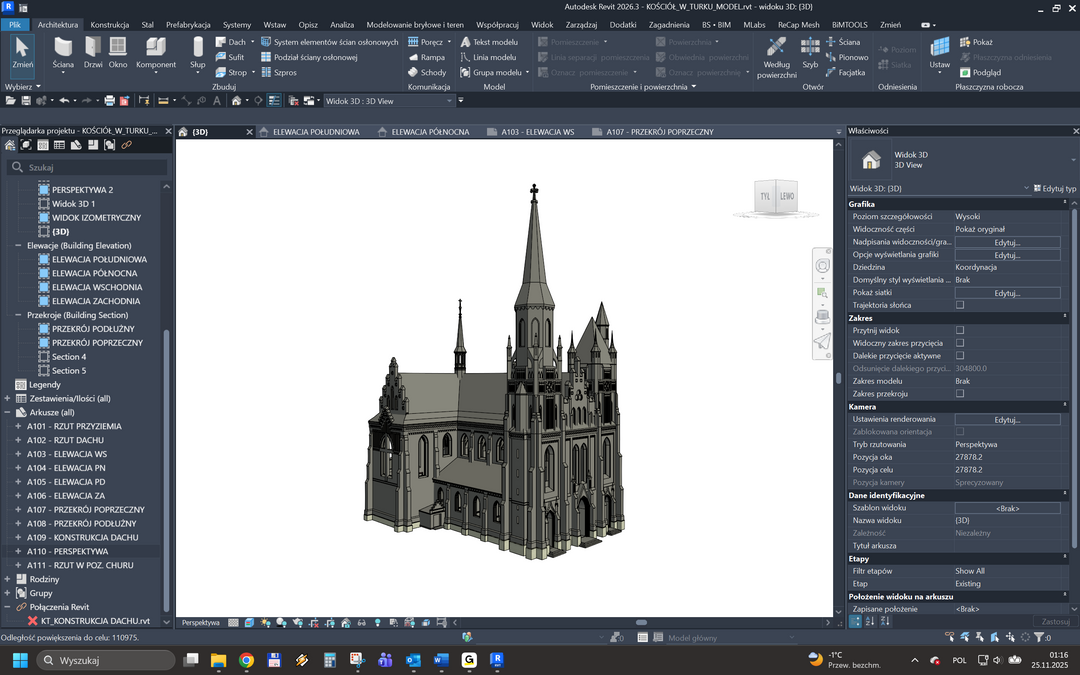The image size is (1080, 675).
Task: Collapse the Elewacje (Building Elevation) tree node
Action: coord(18,246)
